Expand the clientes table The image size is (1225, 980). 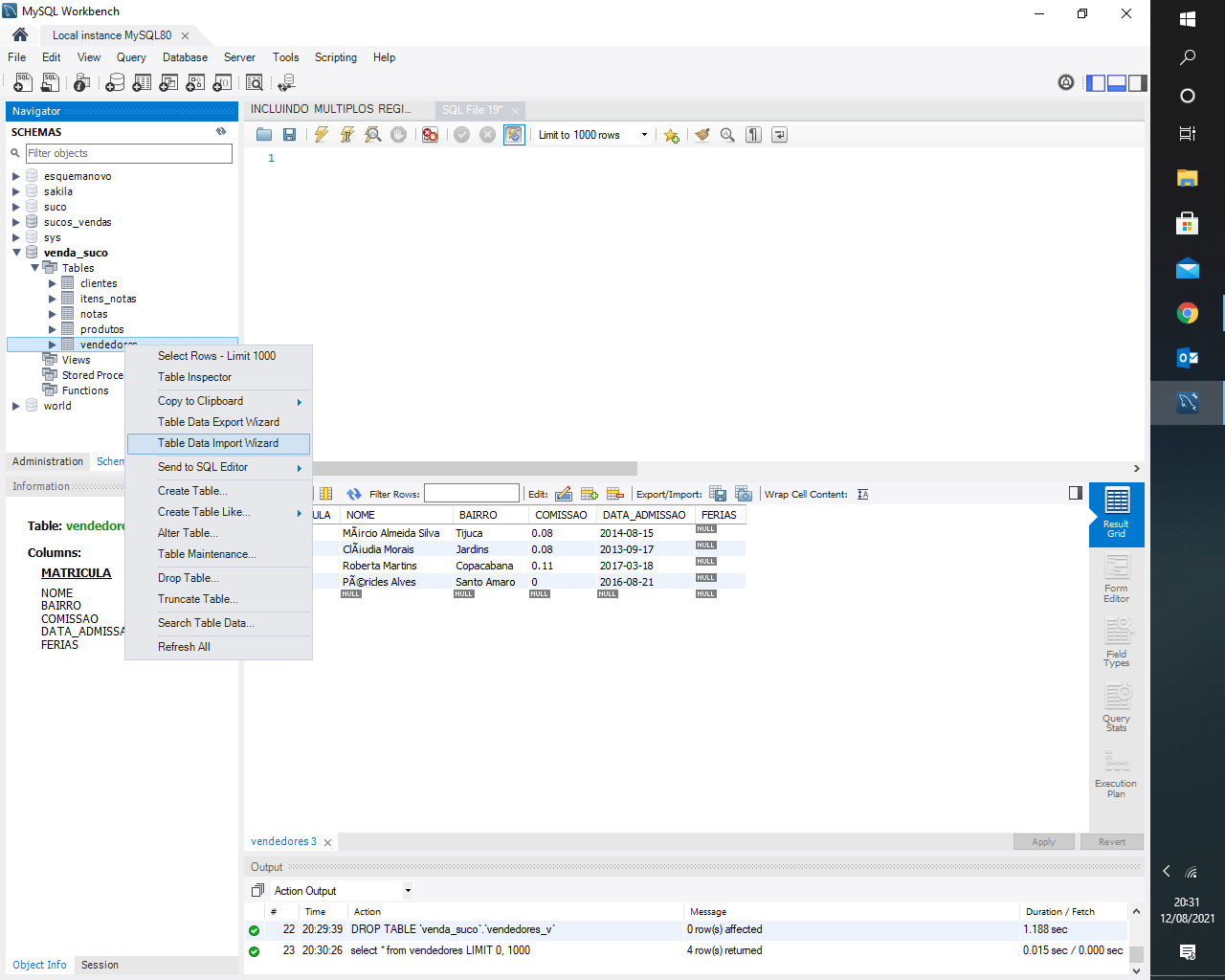click(x=53, y=283)
